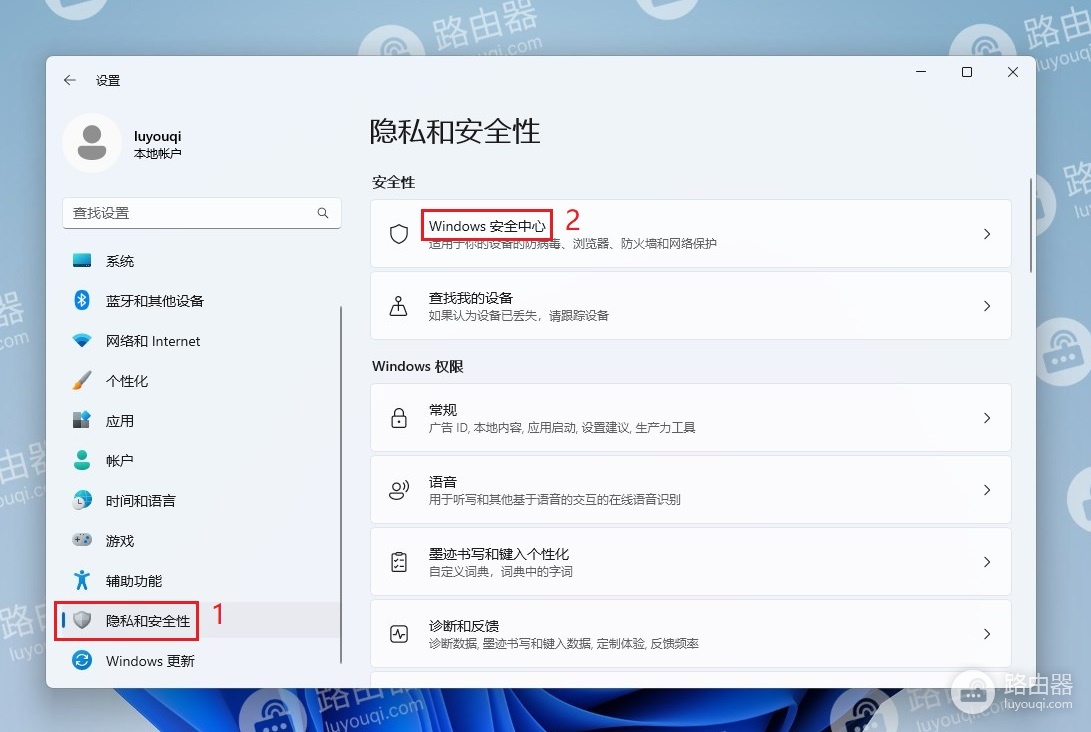
Task: Expand 诊断和反馈 row chevron
Action: tap(987, 634)
